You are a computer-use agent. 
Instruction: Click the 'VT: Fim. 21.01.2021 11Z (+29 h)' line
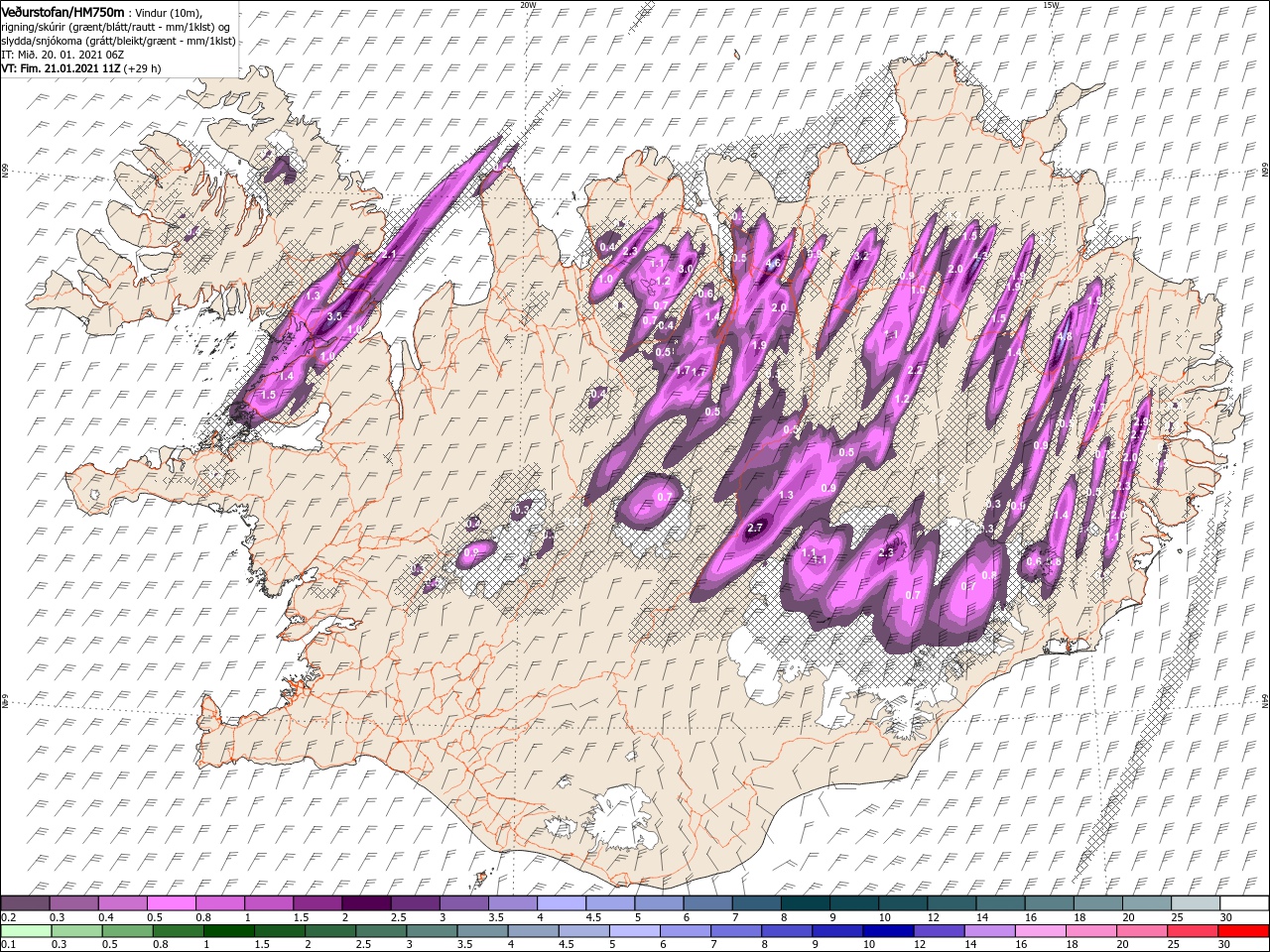(81, 68)
